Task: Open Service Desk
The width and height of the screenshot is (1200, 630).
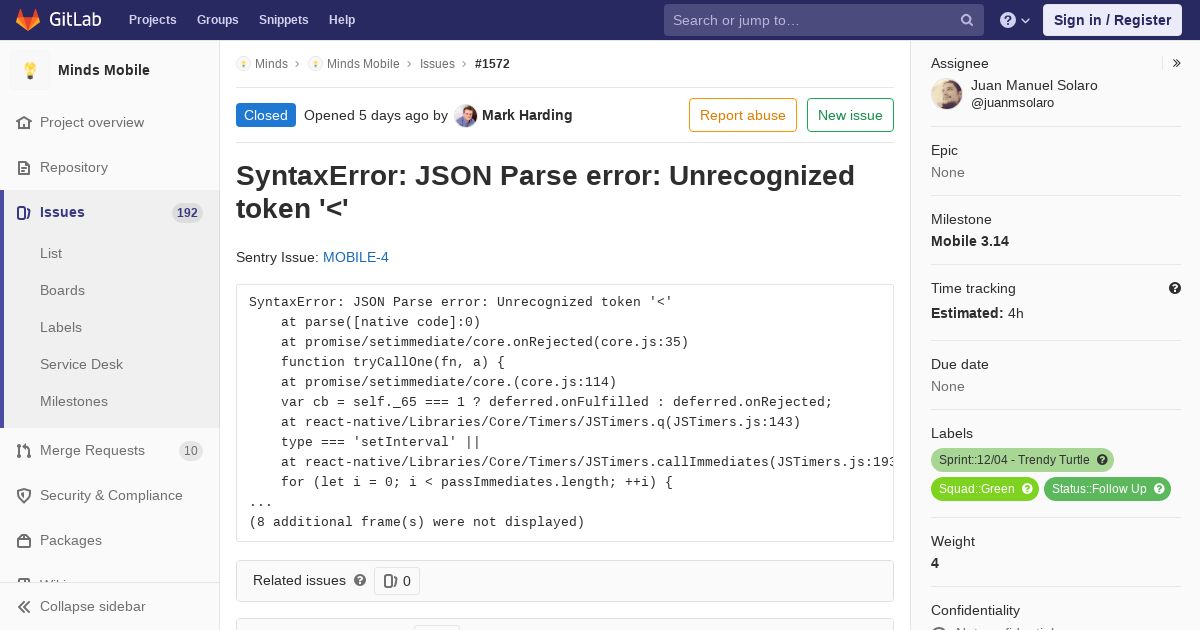Action: click(x=81, y=364)
